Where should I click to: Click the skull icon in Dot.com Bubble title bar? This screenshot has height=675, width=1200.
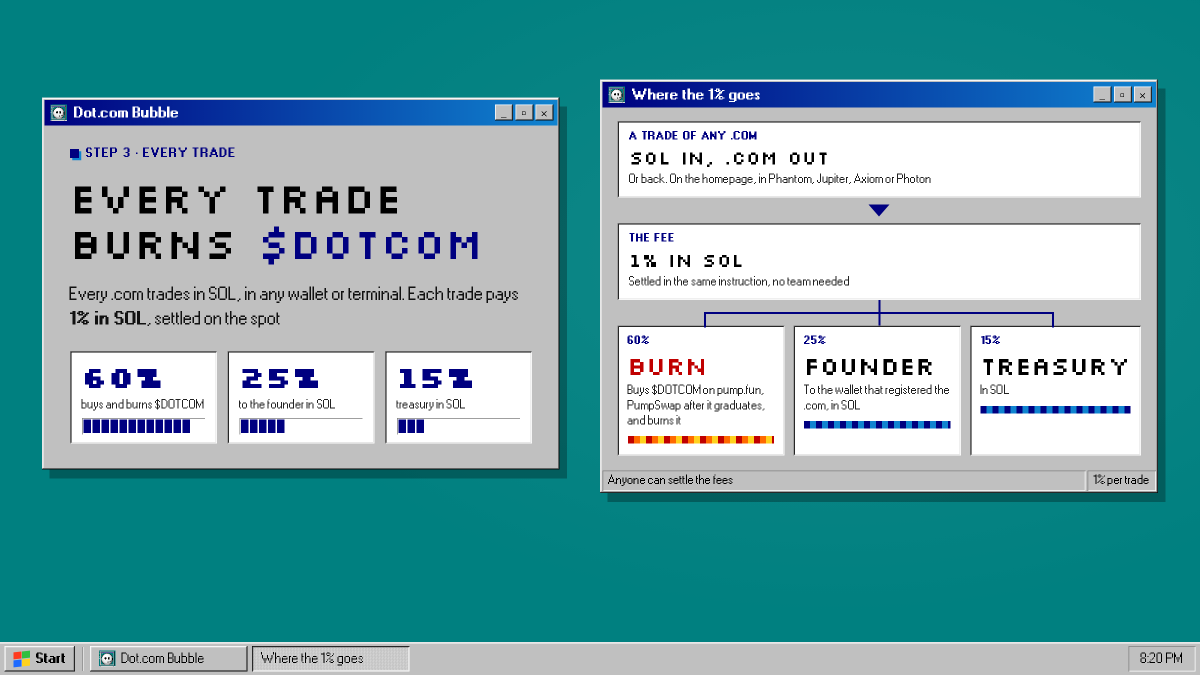(58, 113)
